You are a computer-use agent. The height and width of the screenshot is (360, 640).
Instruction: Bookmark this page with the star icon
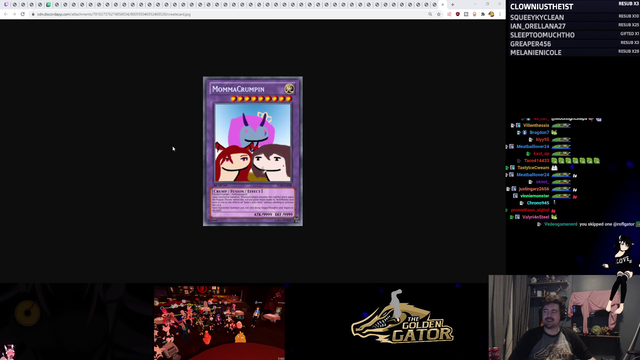[439, 14]
